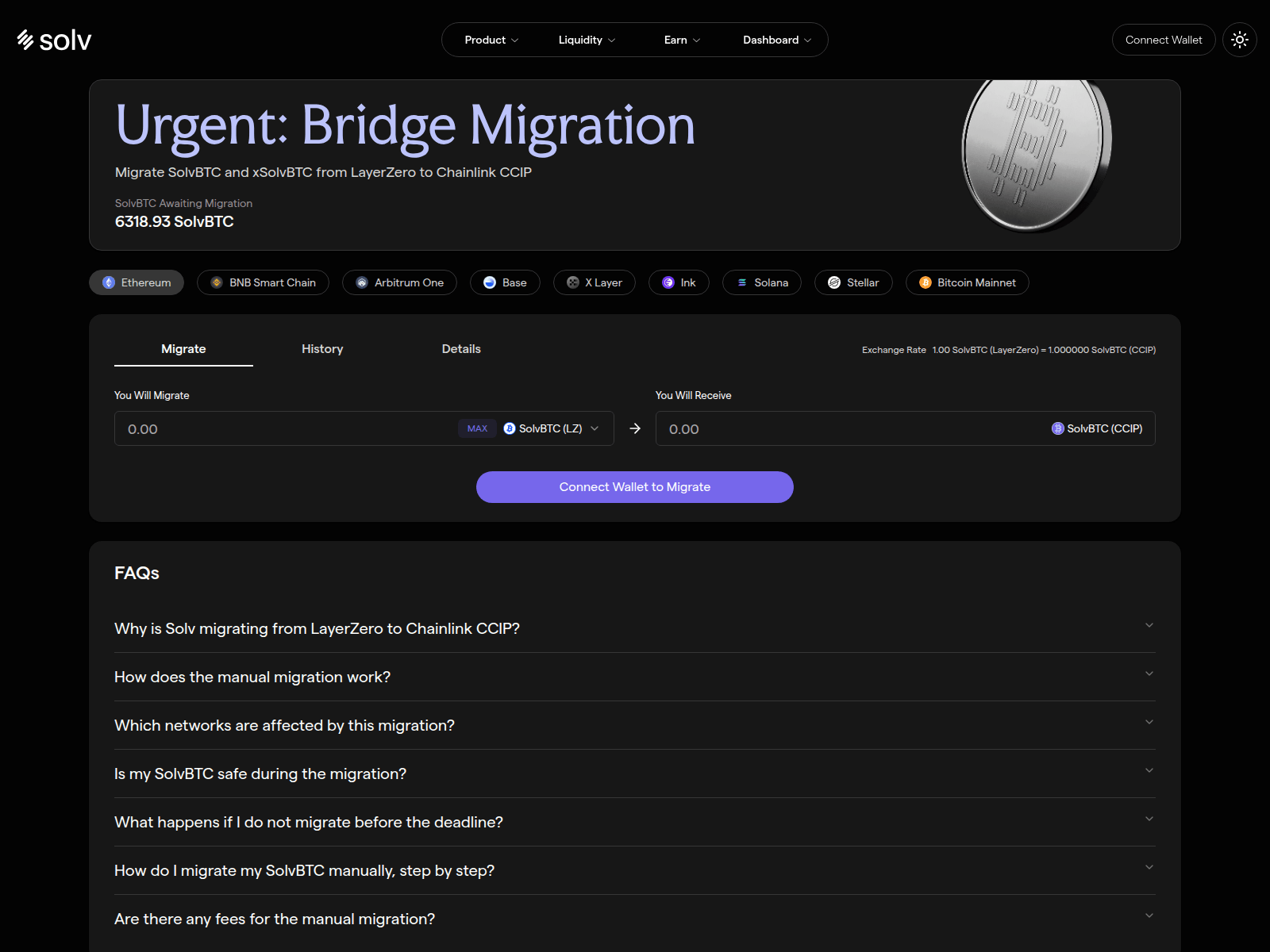Choose the Arbitrum One network

point(399,282)
